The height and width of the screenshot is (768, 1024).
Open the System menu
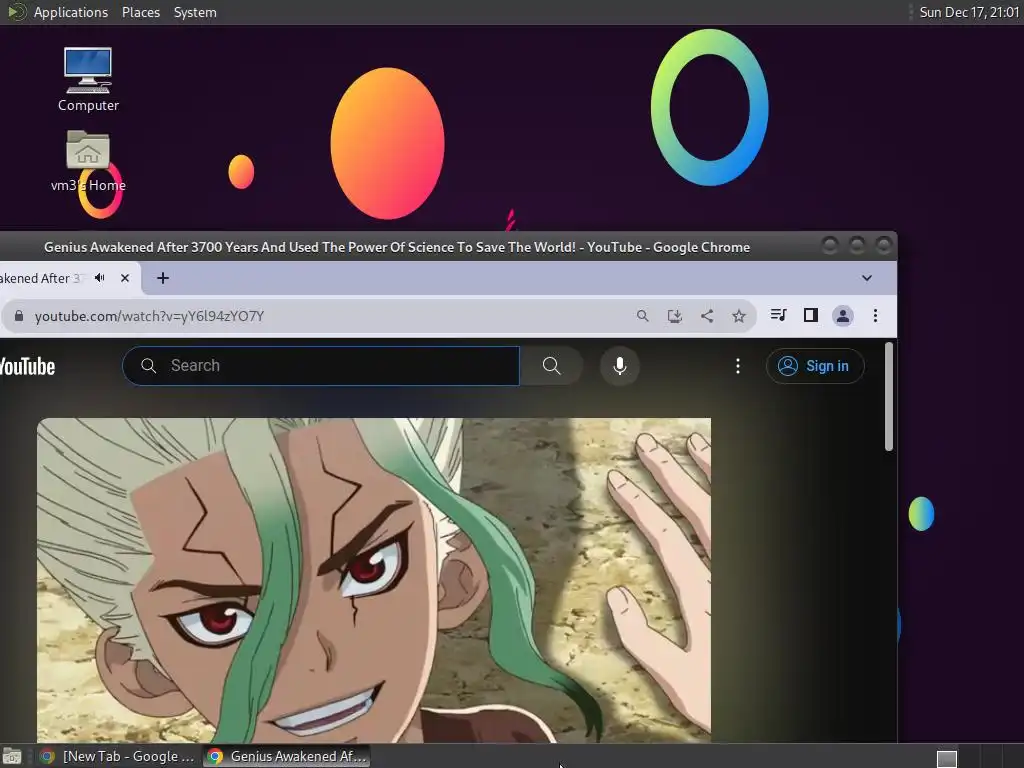pos(195,12)
